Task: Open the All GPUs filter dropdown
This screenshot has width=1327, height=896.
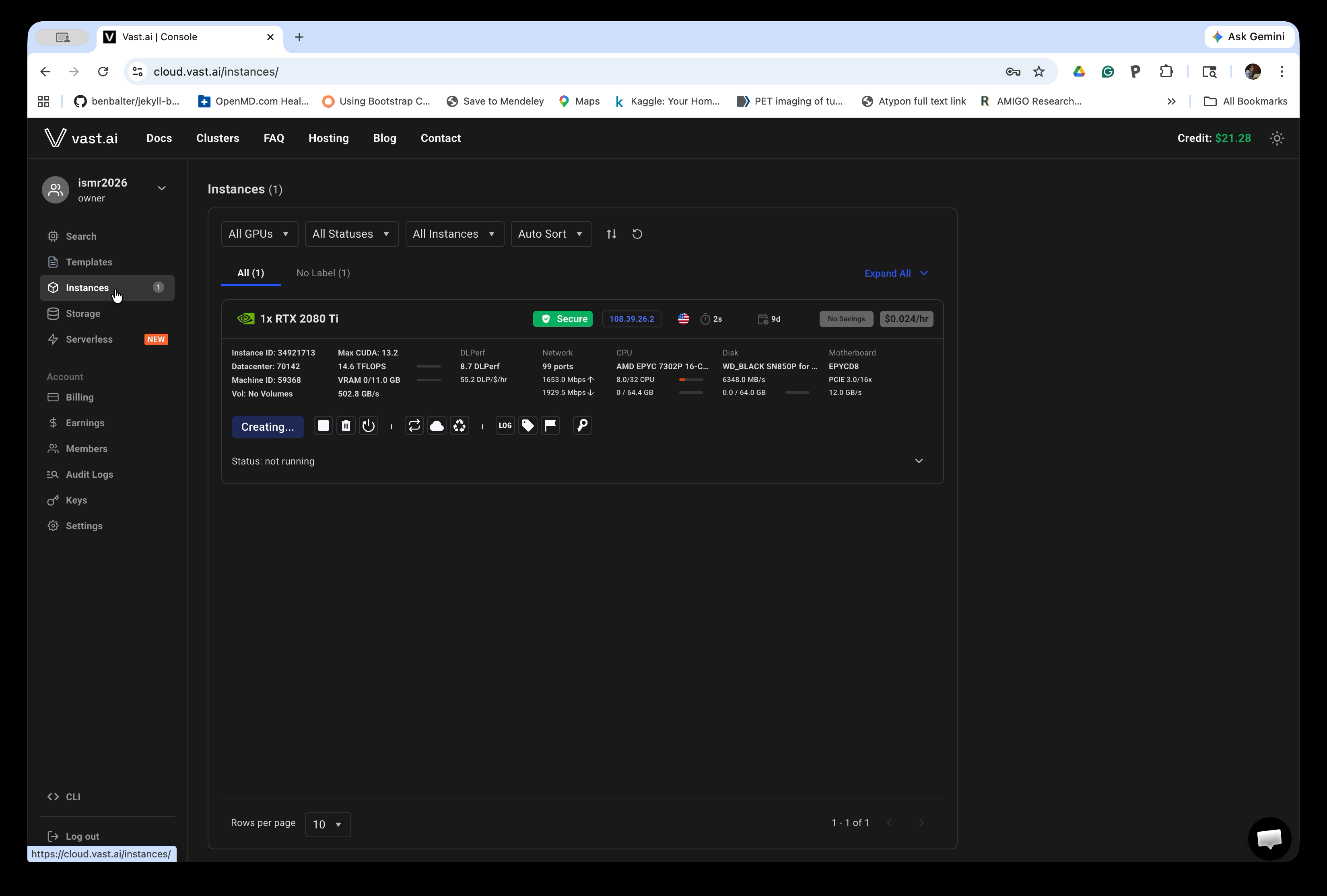Action: coord(259,234)
